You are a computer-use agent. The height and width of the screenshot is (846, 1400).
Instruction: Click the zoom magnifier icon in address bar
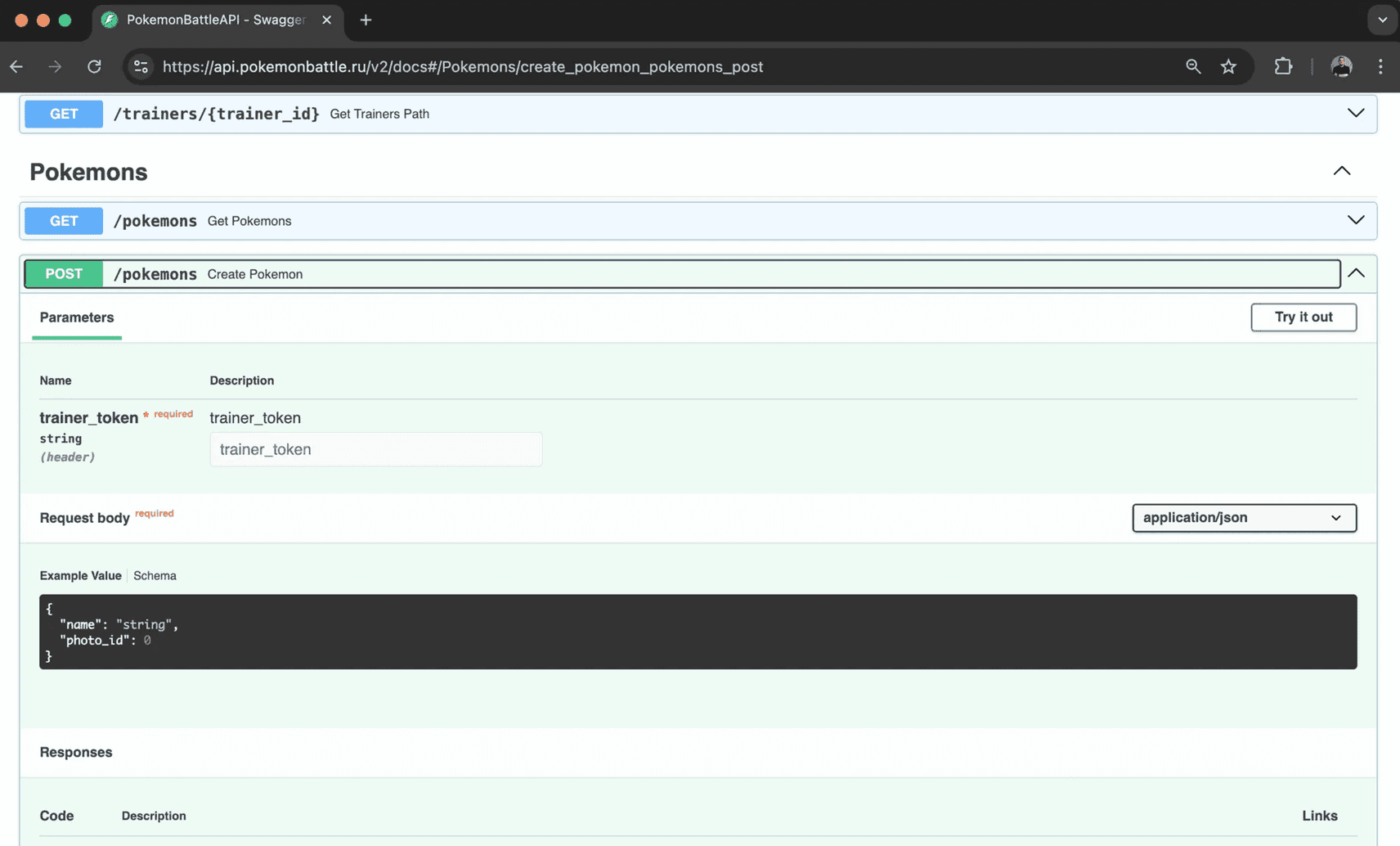pyautogui.click(x=1193, y=66)
